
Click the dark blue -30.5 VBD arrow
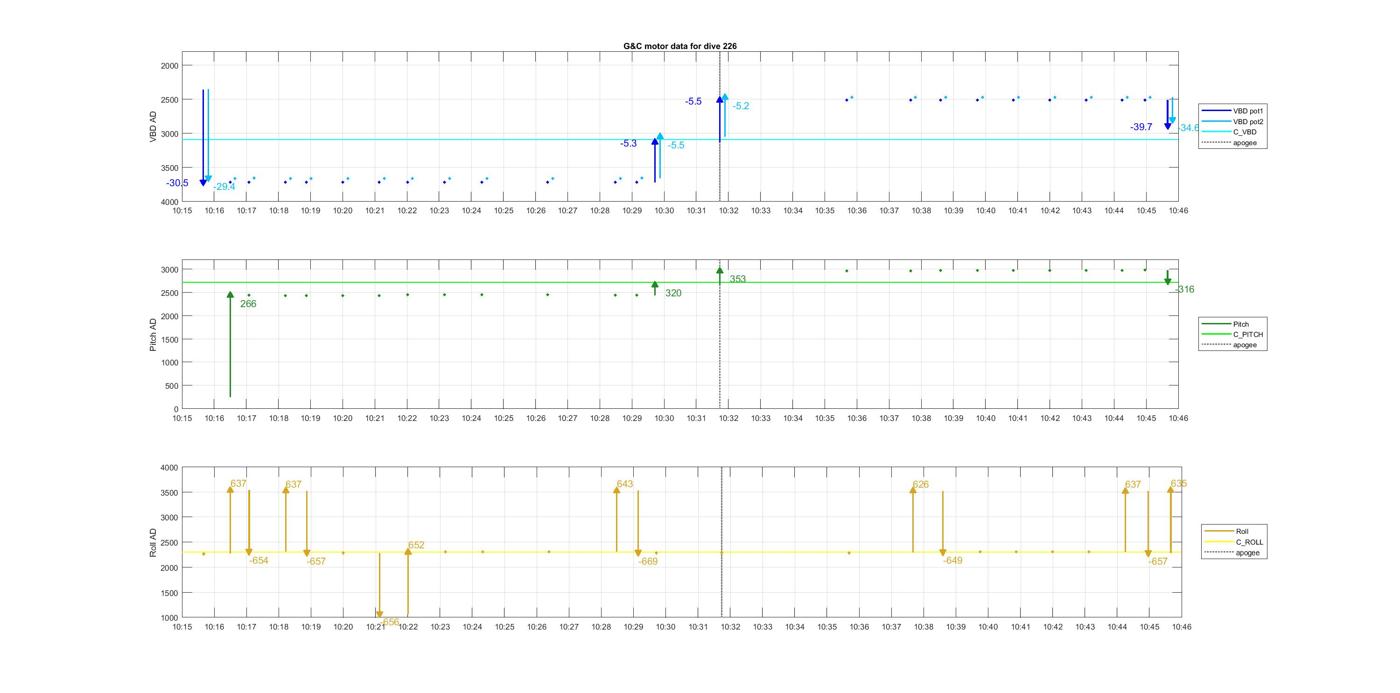pos(203,138)
